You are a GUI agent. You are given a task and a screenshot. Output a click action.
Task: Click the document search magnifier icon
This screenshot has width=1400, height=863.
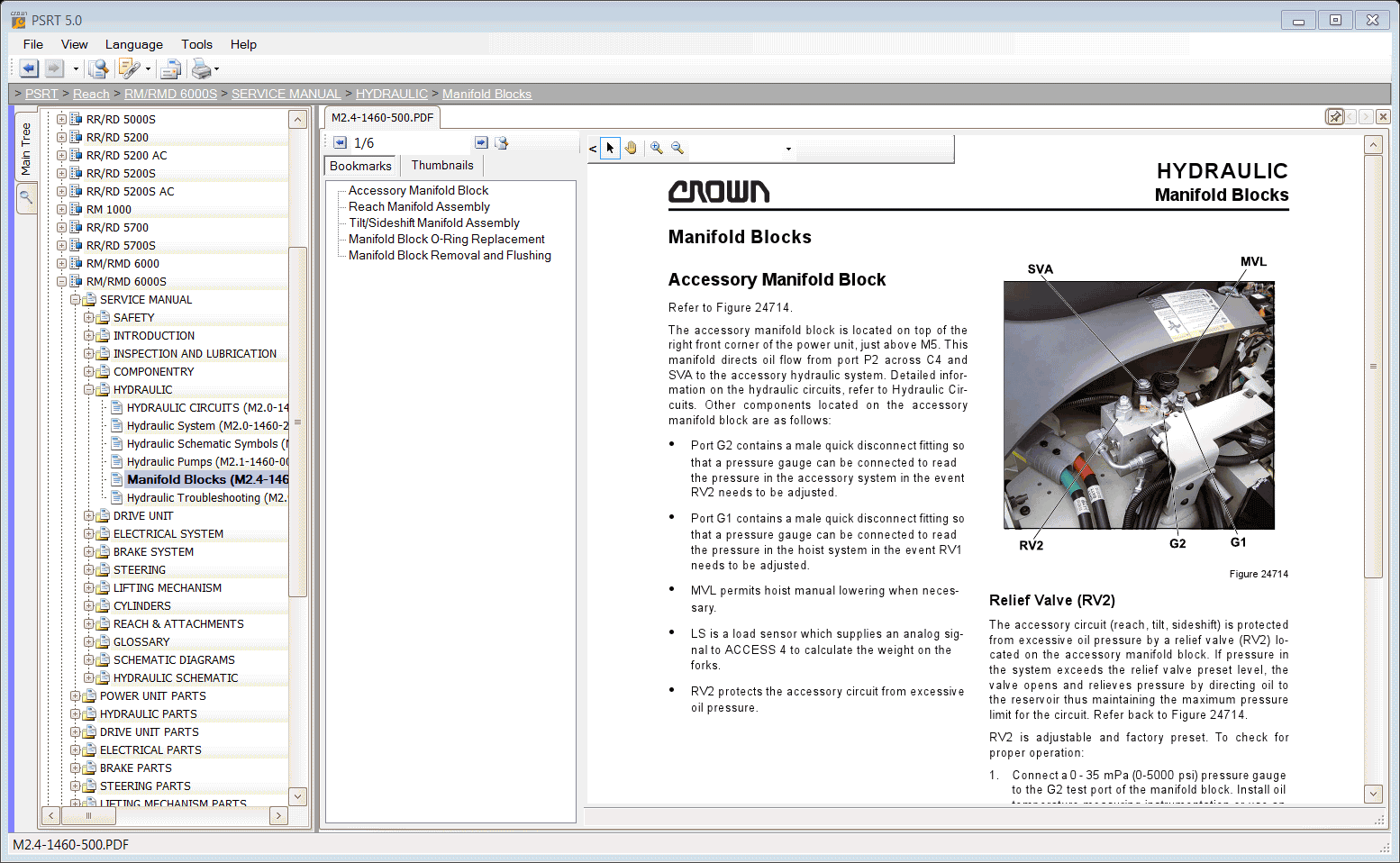(98, 68)
